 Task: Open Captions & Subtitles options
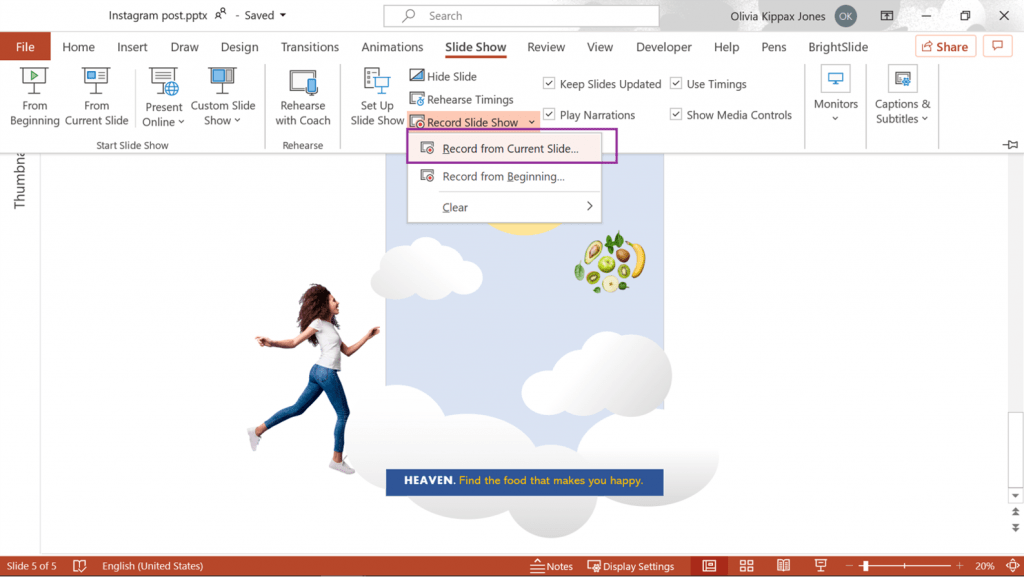tap(903, 95)
